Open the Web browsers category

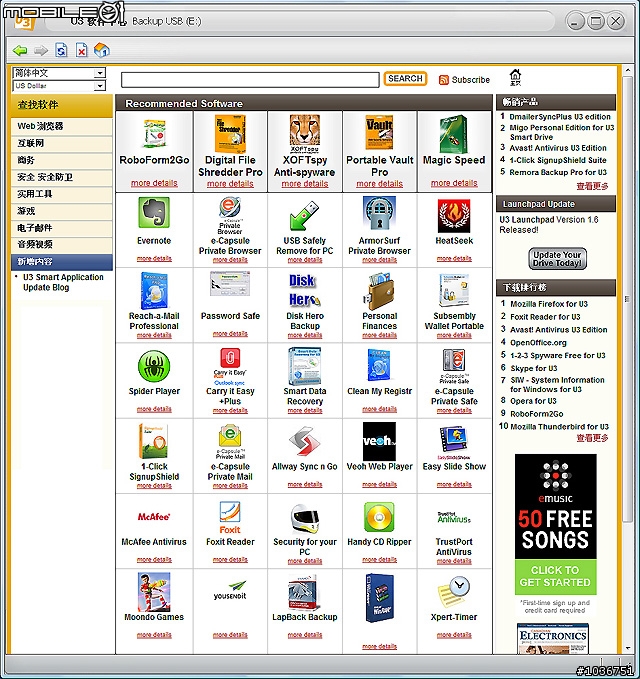(x=62, y=126)
